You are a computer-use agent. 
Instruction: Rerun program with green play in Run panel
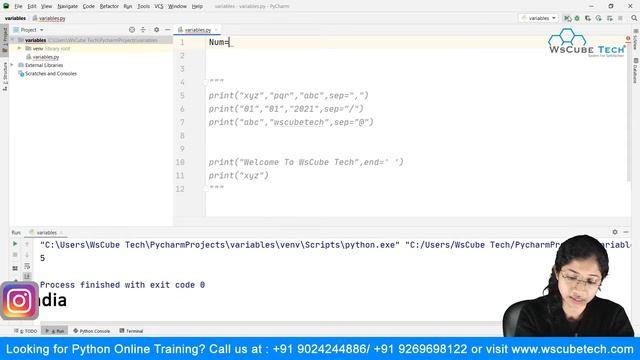coord(15,244)
